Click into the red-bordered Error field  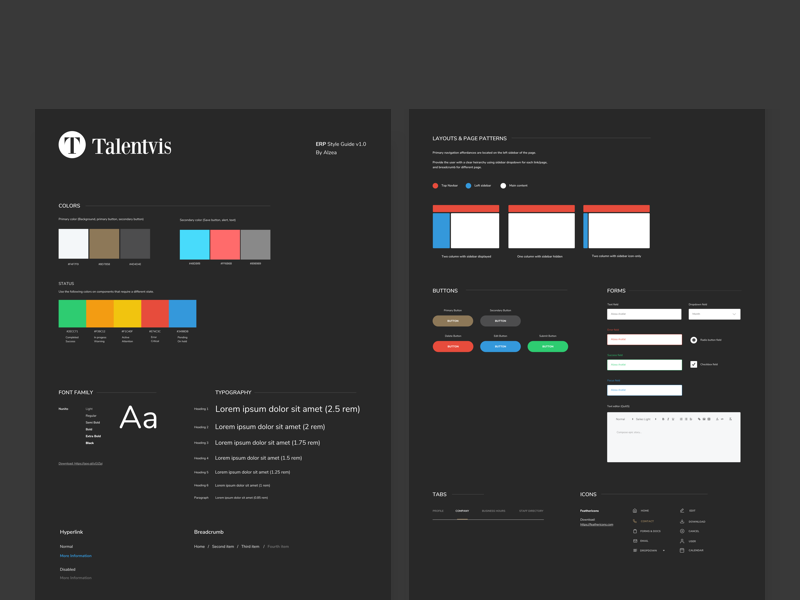click(644, 339)
